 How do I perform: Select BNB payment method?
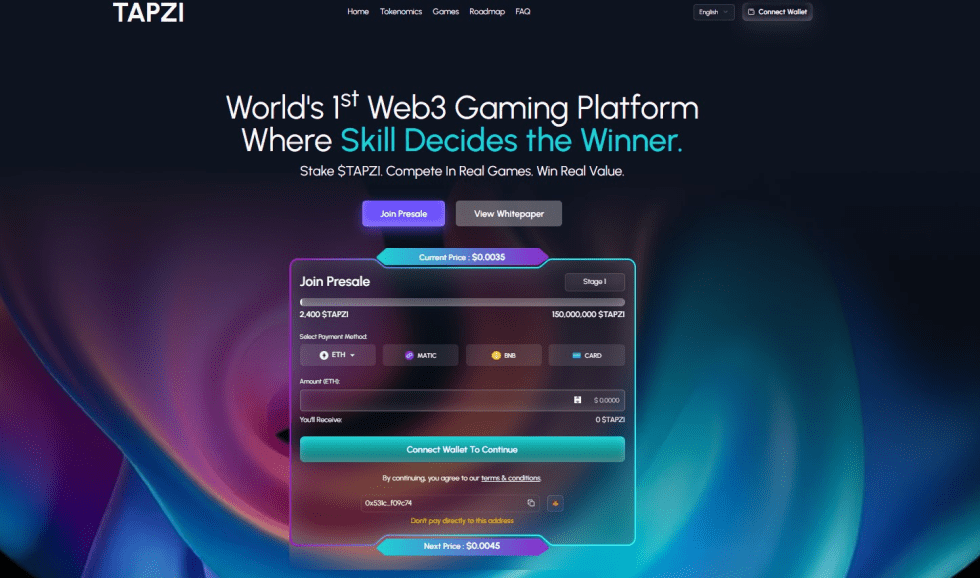[503, 356]
